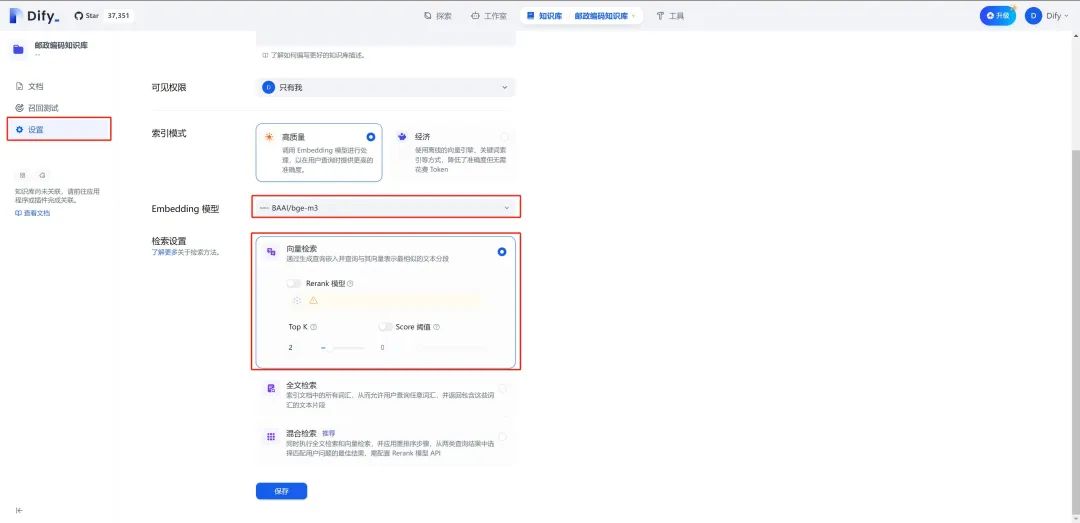Open the 工作室 tab

click(489, 15)
